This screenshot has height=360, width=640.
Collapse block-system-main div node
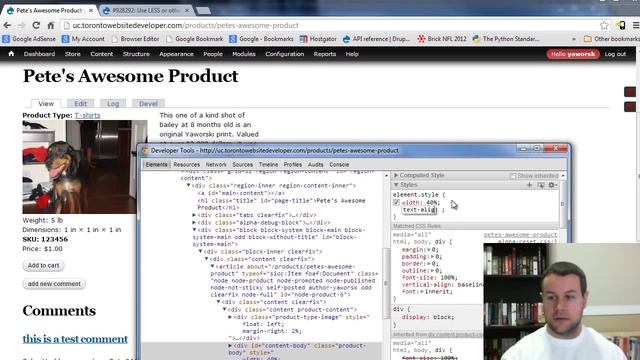pyautogui.click(x=194, y=230)
